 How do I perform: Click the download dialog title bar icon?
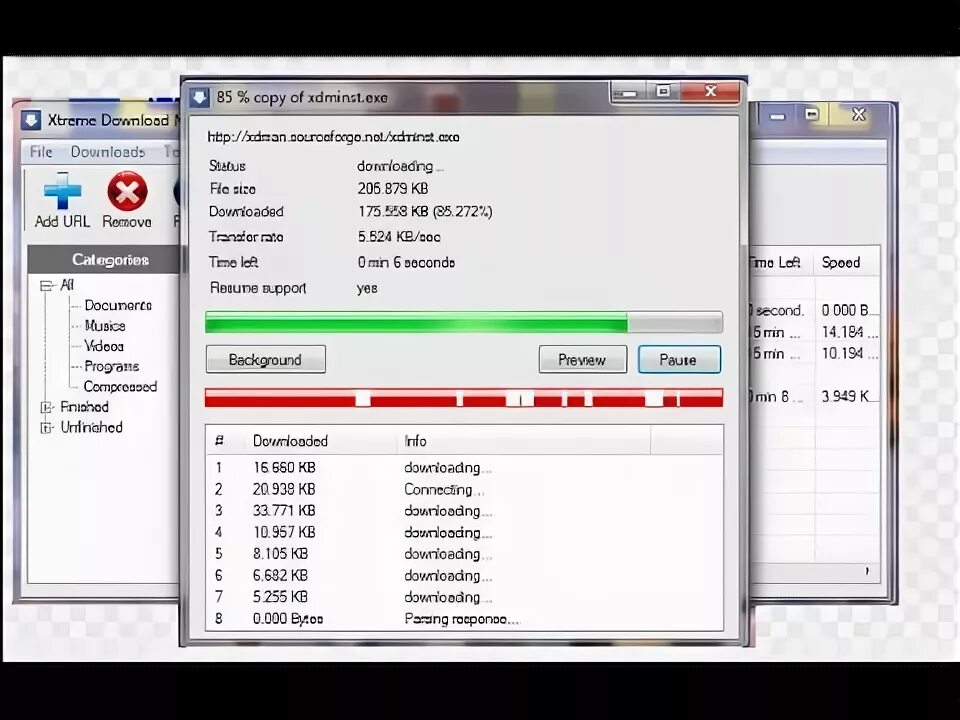(x=199, y=97)
